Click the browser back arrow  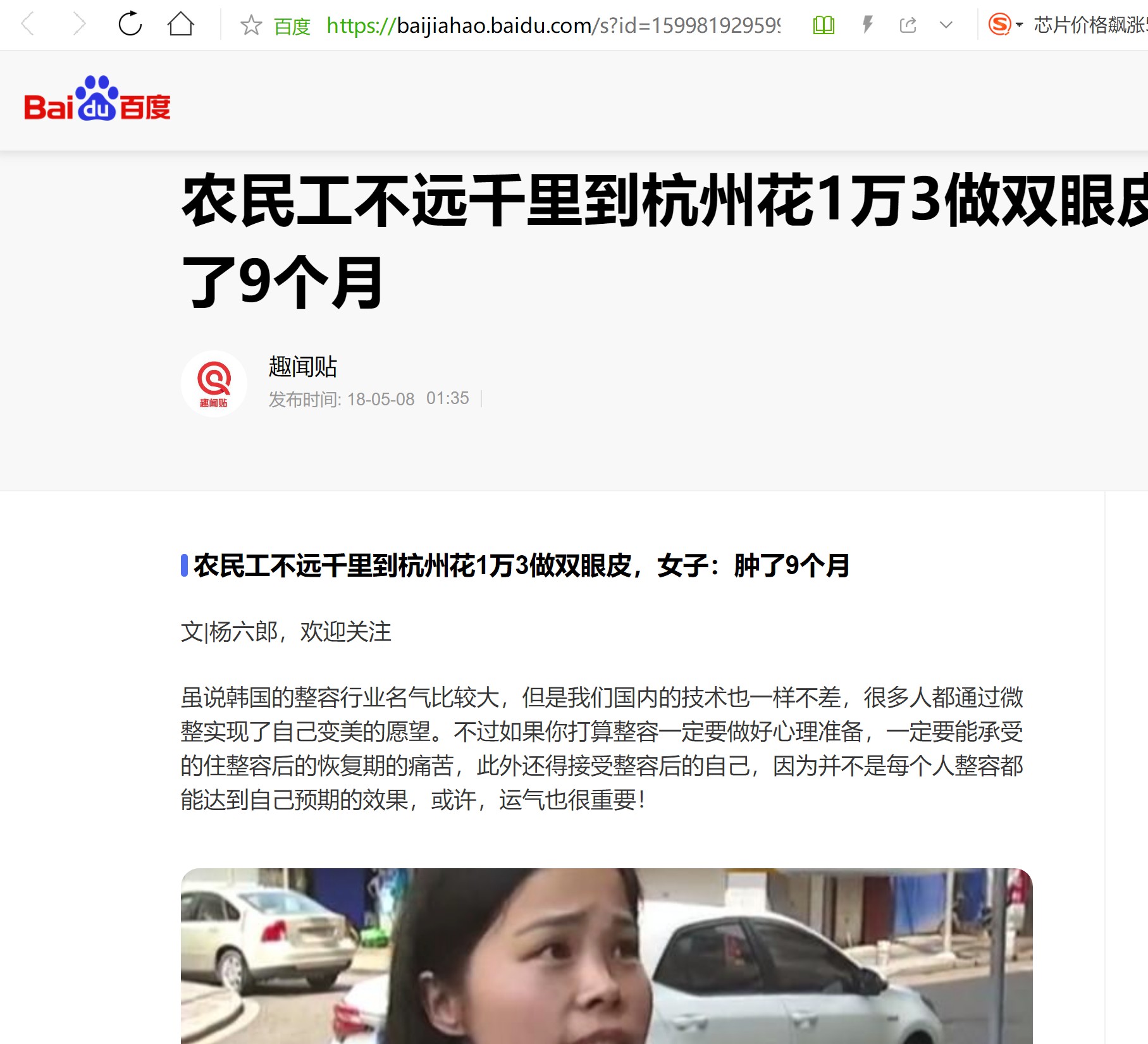click(x=27, y=25)
